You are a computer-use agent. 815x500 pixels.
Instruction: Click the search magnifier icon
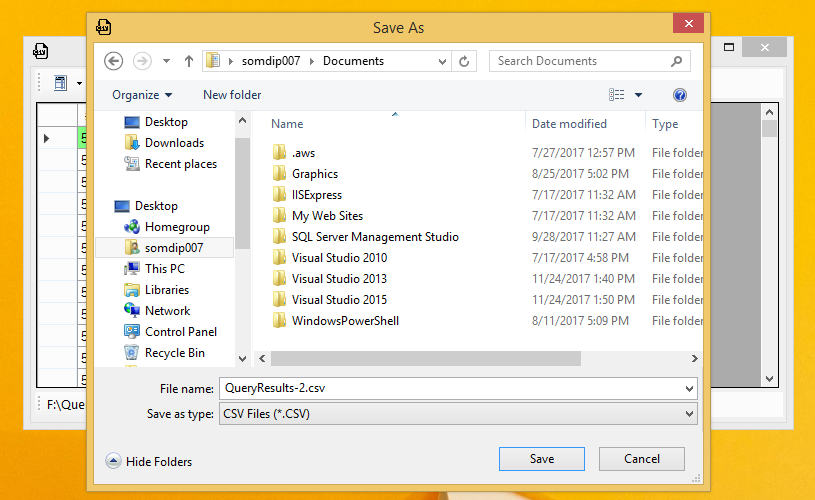coord(676,61)
